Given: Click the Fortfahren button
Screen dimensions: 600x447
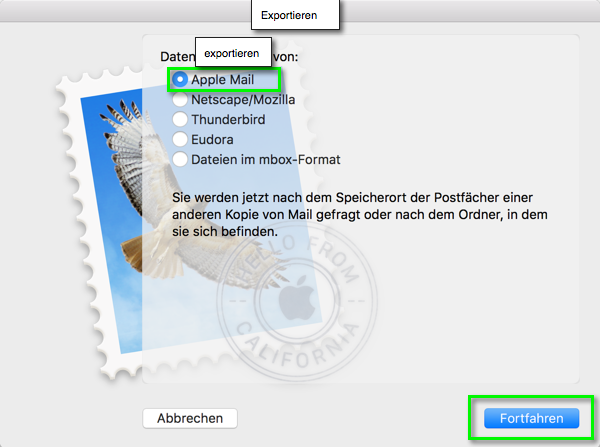Looking at the screenshot, I should pyautogui.click(x=532, y=418).
